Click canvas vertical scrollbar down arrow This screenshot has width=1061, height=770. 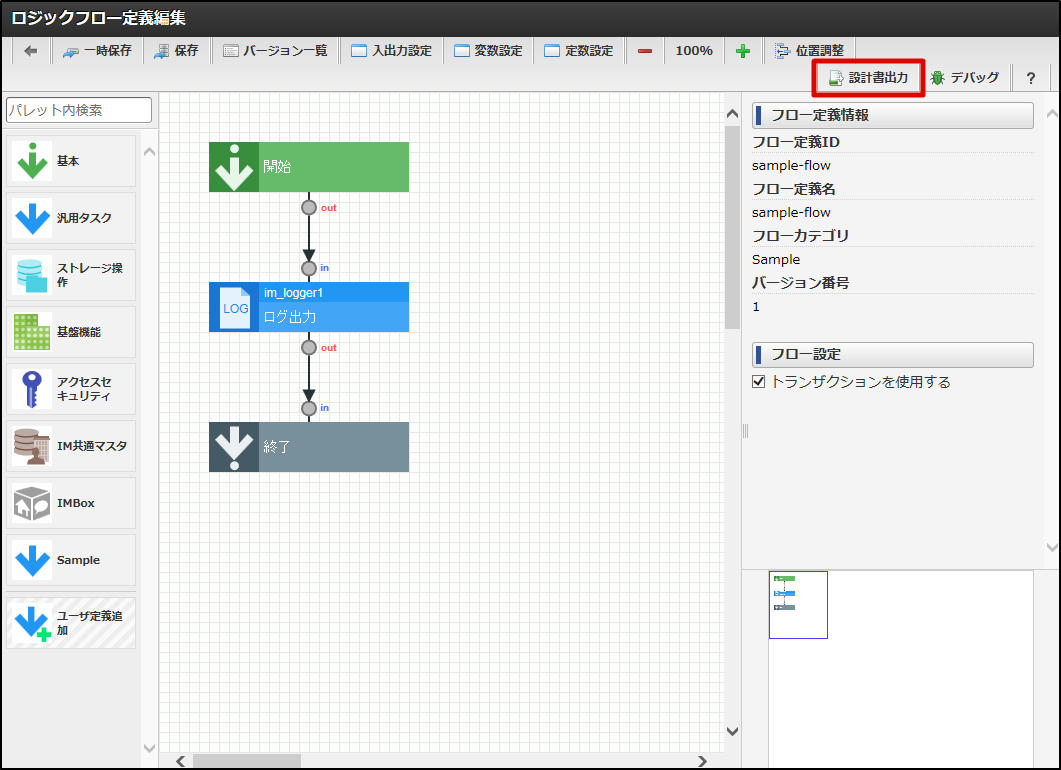(732, 731)
